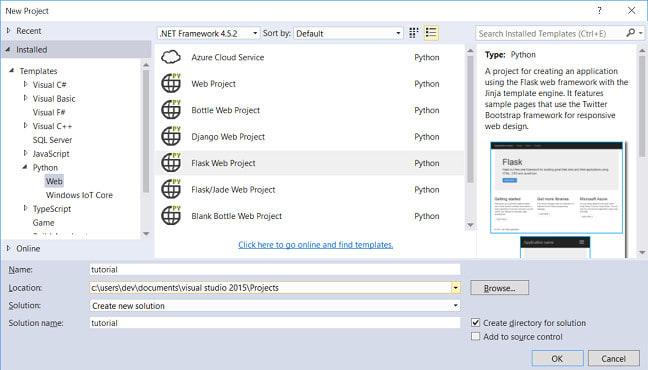This screenshot has width=648, height=370.
Task: Open the online templates link
Action: pyautogui.click(x=316, y=245)
